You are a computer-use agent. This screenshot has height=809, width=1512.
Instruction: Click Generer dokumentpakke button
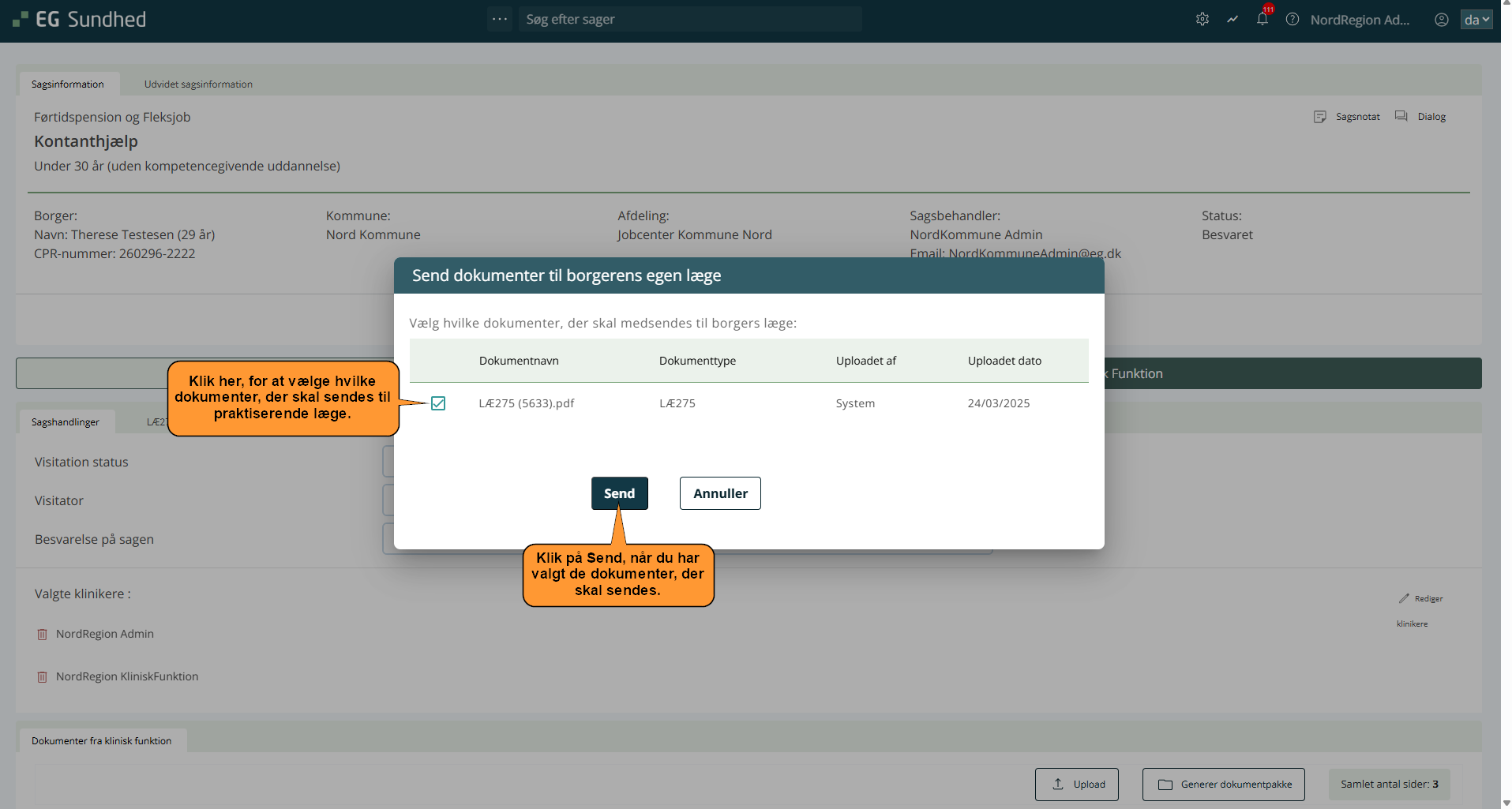click(x=1223, y=785)
